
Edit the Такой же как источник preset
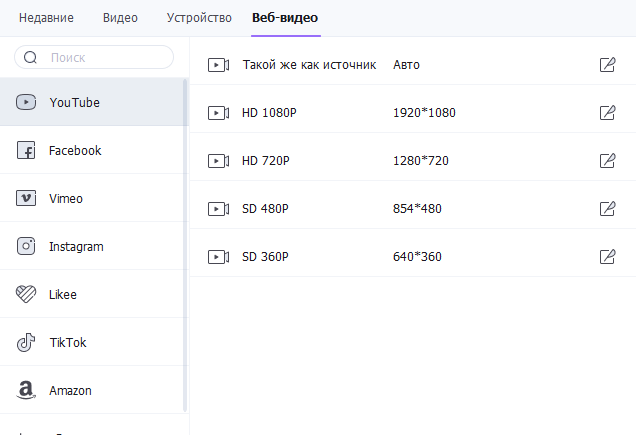(608, 65)
